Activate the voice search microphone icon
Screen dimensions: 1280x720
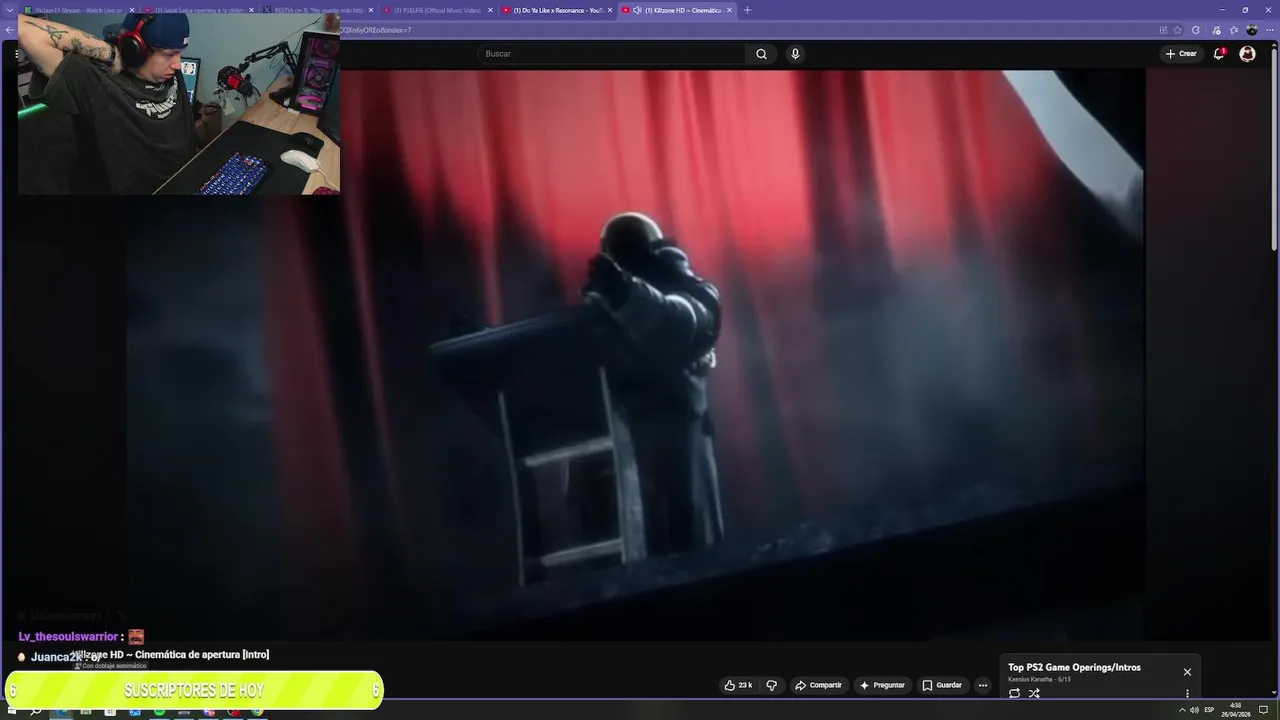click(x=795, y=54)
